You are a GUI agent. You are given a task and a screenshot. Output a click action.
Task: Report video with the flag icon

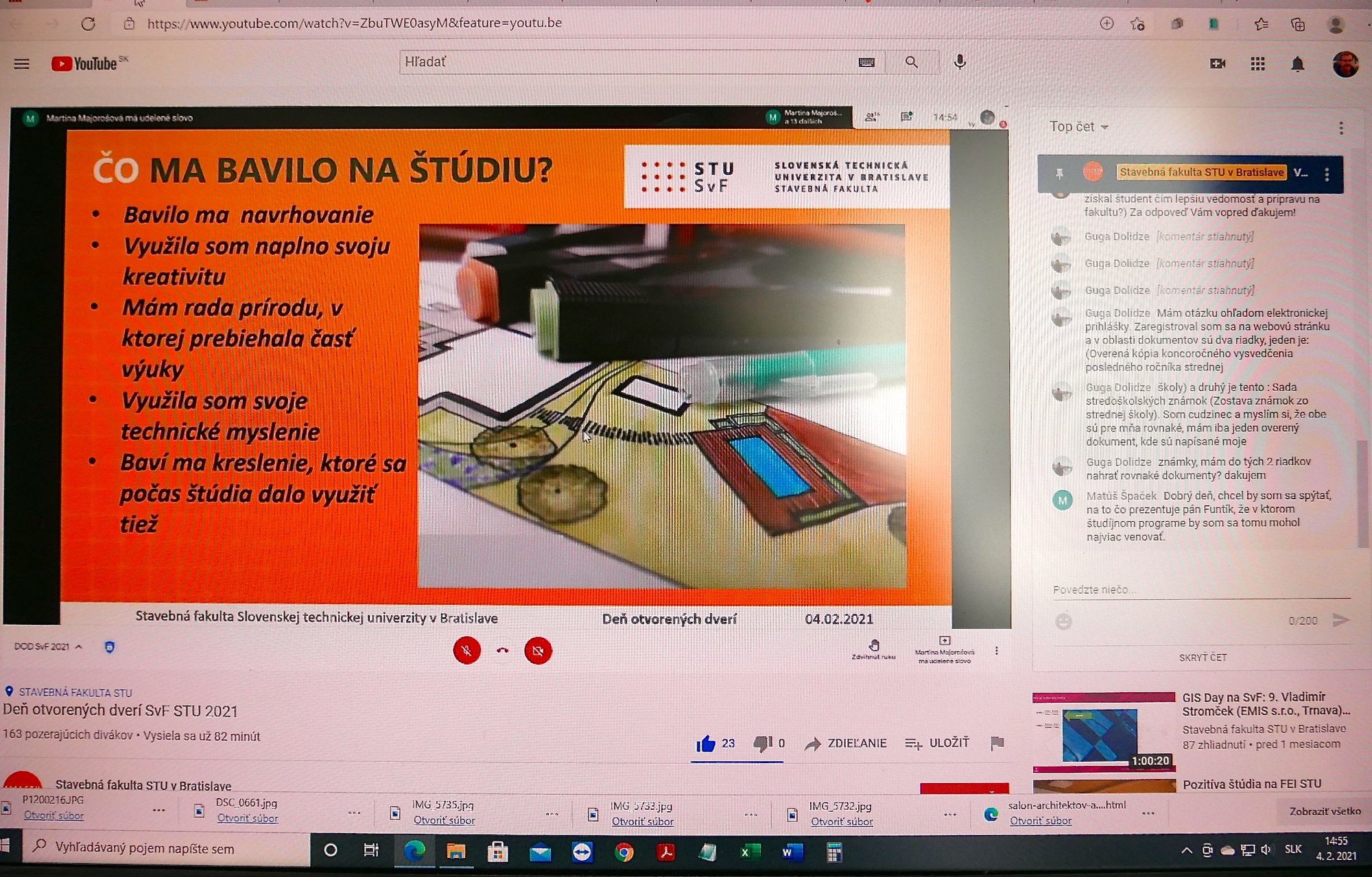point(997,743)
